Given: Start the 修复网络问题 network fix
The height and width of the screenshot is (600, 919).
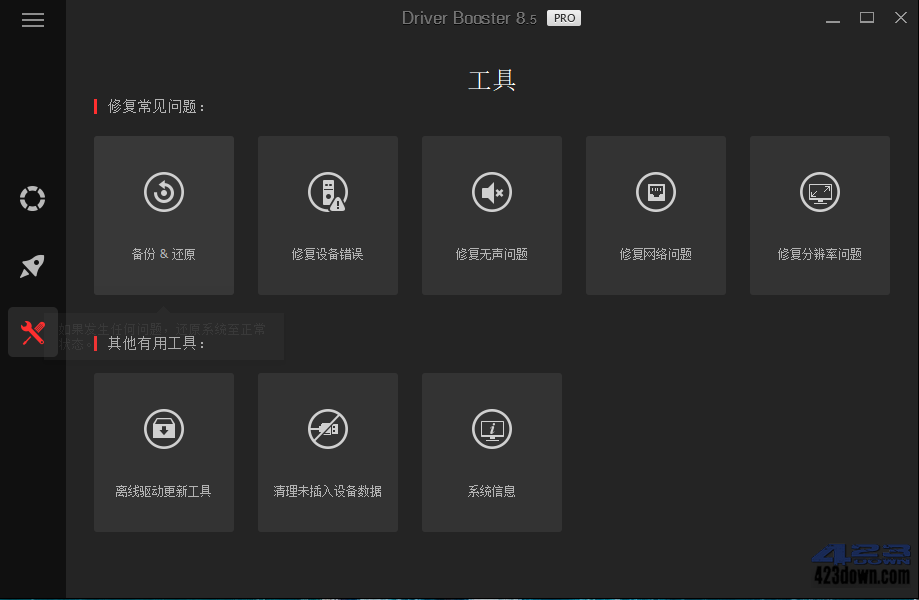Looking at the screenshot, I should [x=656, y=216].
